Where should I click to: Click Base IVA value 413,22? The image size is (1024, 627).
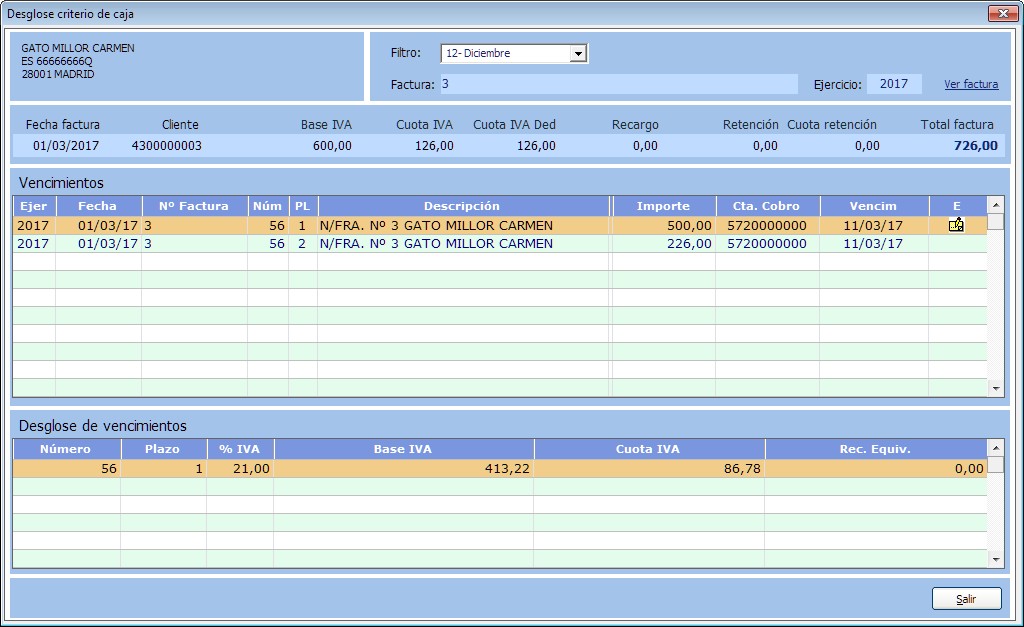(404, 469)
